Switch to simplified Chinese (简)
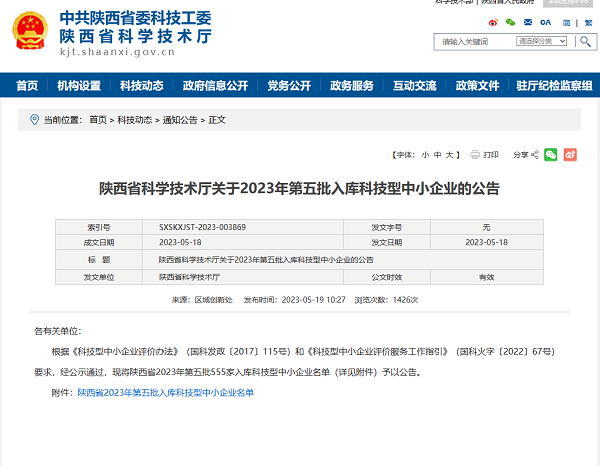Screen dimensions: 600x466 coord(566,22)
